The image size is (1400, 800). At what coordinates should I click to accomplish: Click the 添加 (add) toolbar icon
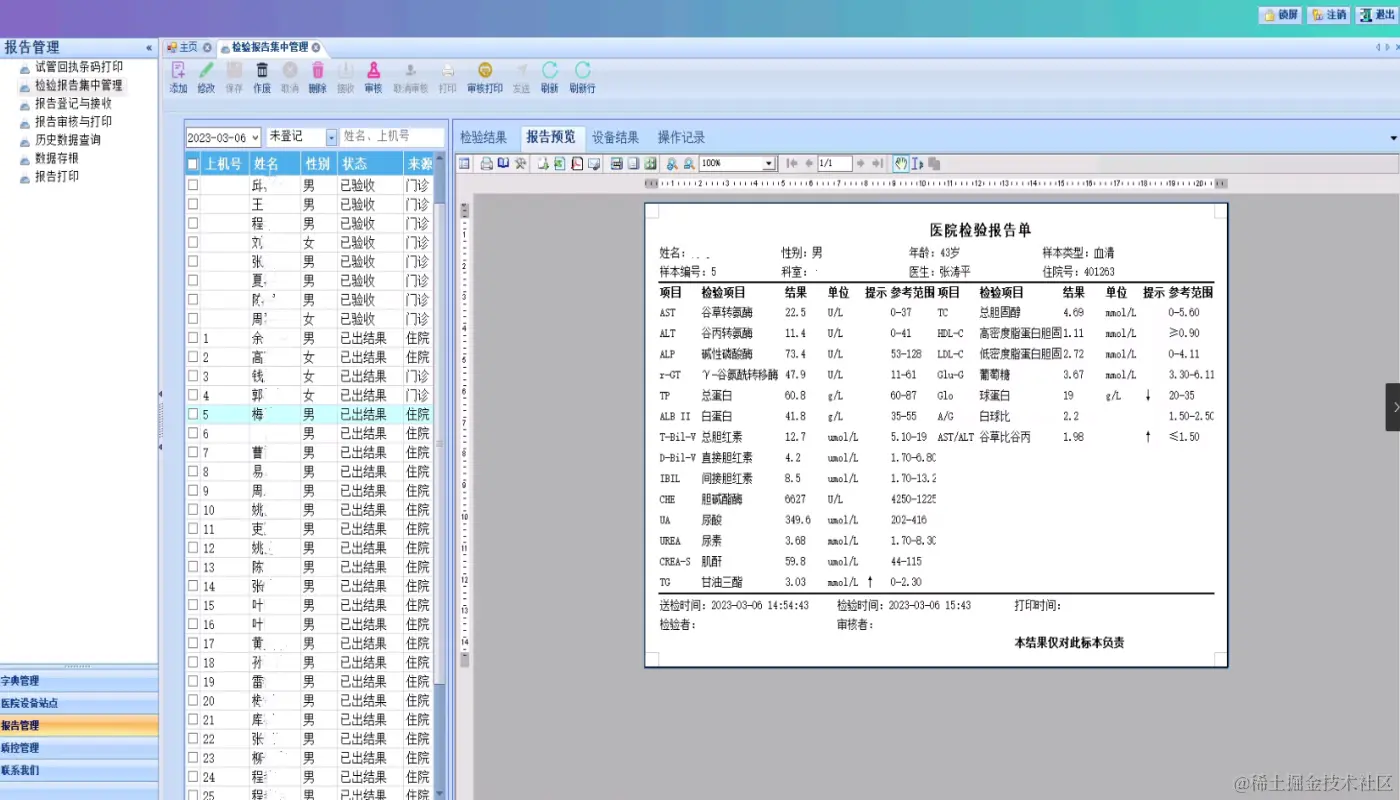[178, 70]
